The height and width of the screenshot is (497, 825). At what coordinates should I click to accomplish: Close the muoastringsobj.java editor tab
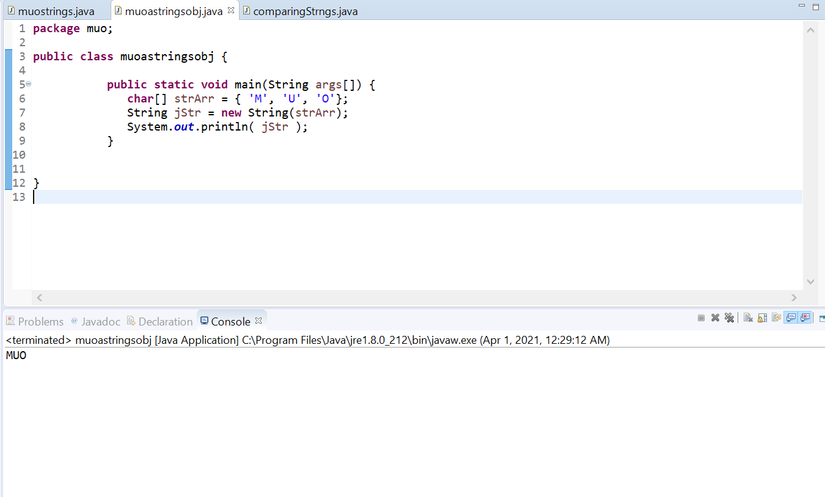pos(230,11)
